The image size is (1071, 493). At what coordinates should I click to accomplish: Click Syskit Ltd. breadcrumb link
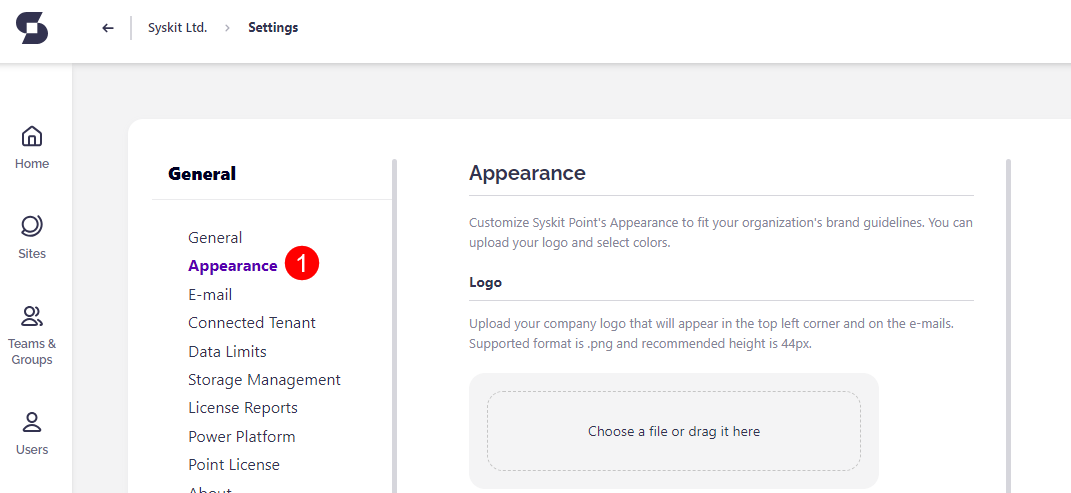click(177, 28)
